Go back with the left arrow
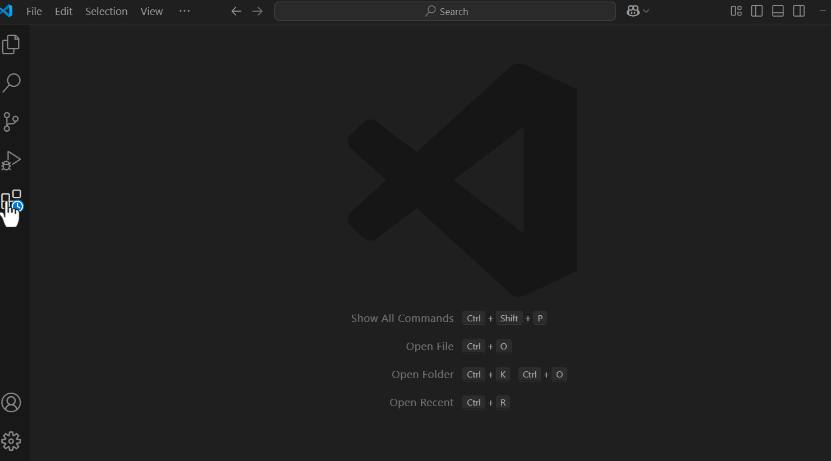Image resolution: width=831 pixels, height=461 pixels. 236,11
